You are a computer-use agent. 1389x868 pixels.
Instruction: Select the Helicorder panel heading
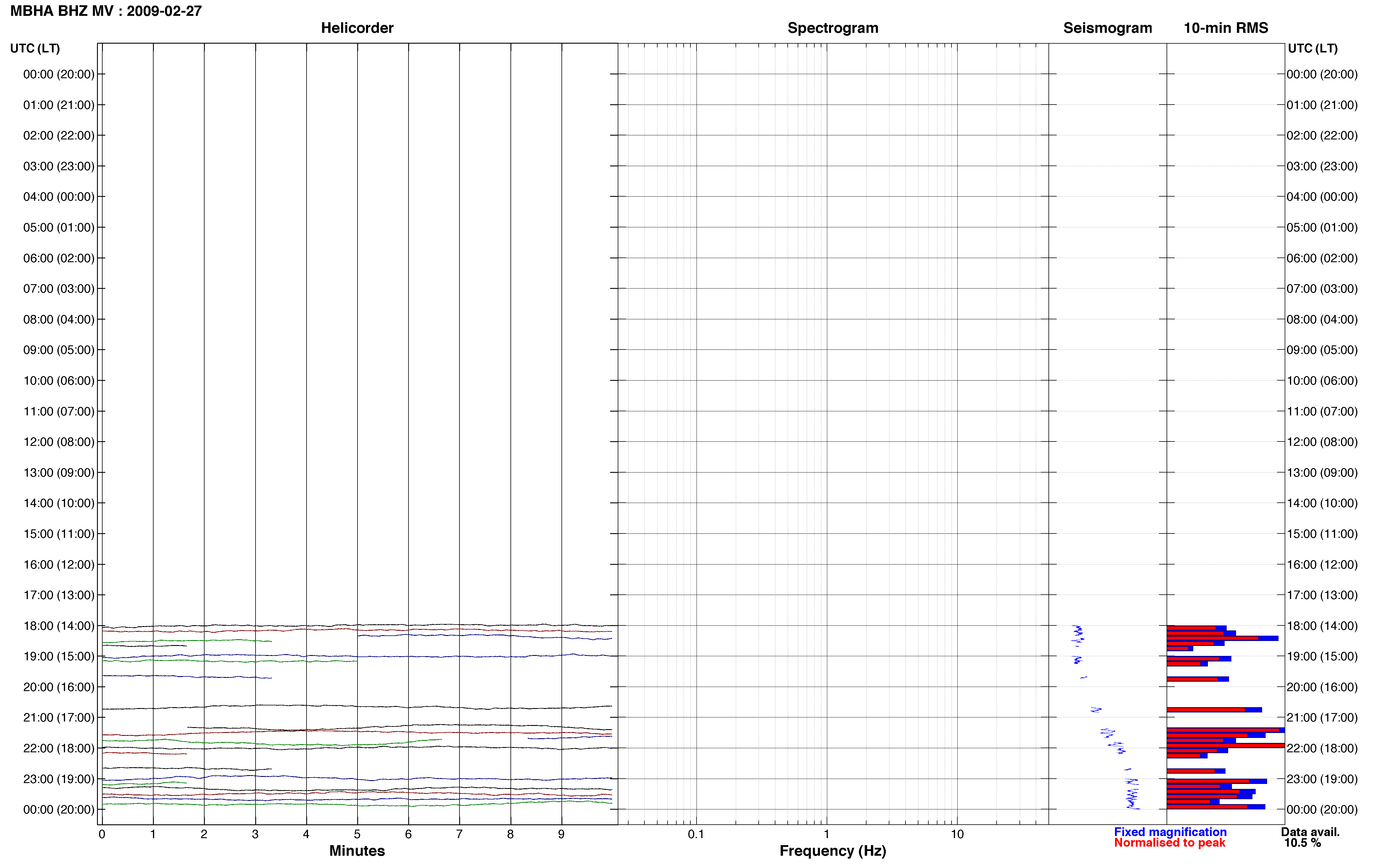(x=357, y=28)
